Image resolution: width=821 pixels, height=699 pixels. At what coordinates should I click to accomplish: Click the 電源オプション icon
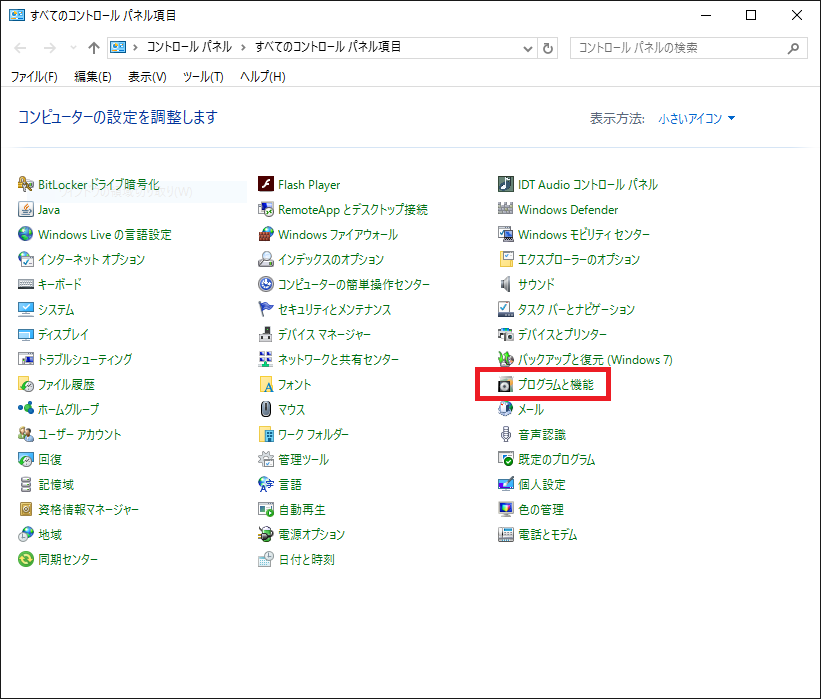(266, 534)
